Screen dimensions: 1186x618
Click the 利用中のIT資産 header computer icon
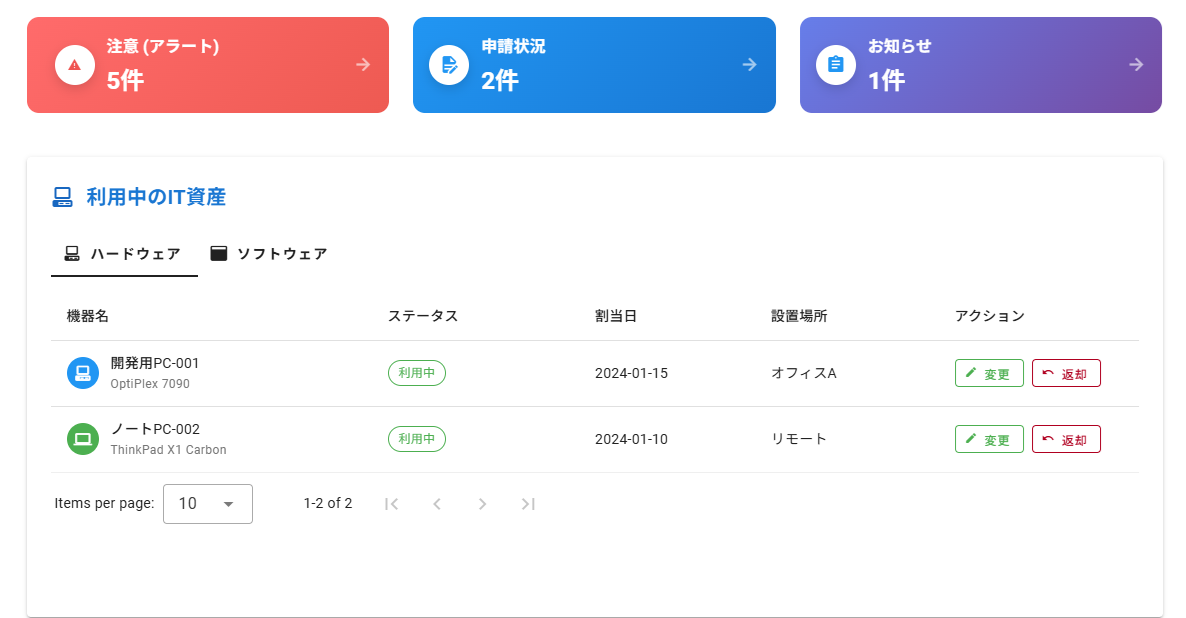pyautogui.click(x=63, y=197)
